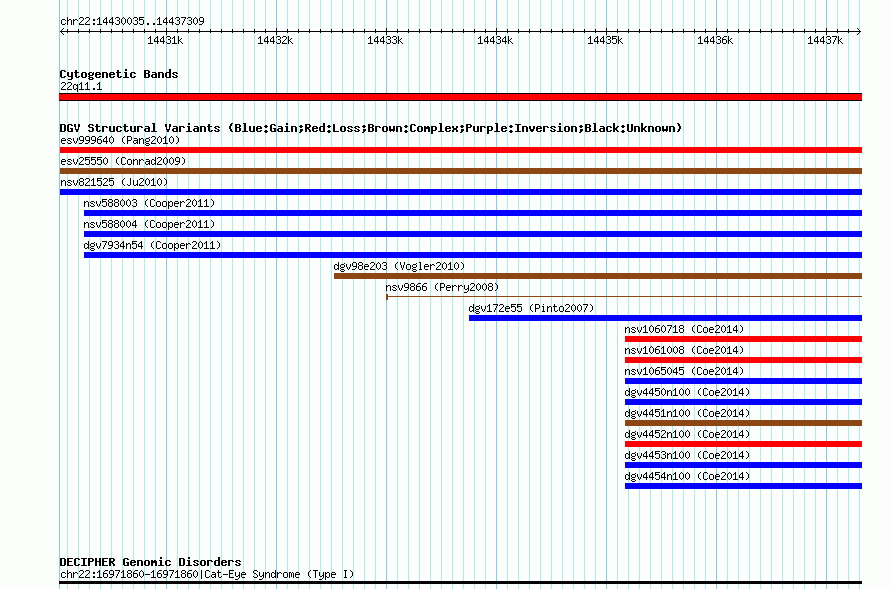Click the ruler's left-pointing arrow end
This screenshot has width=890, height=589.
tap(62, 31)
